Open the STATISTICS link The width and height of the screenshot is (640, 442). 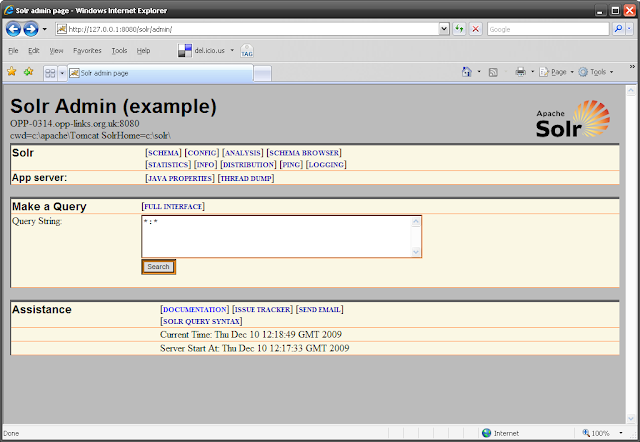pyautogui.click(x=168, y=164)
